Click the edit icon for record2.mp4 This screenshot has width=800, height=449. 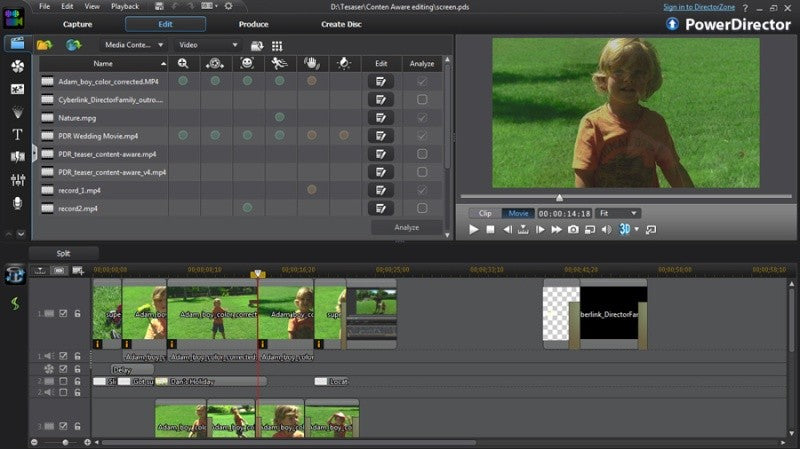(381, 208)
